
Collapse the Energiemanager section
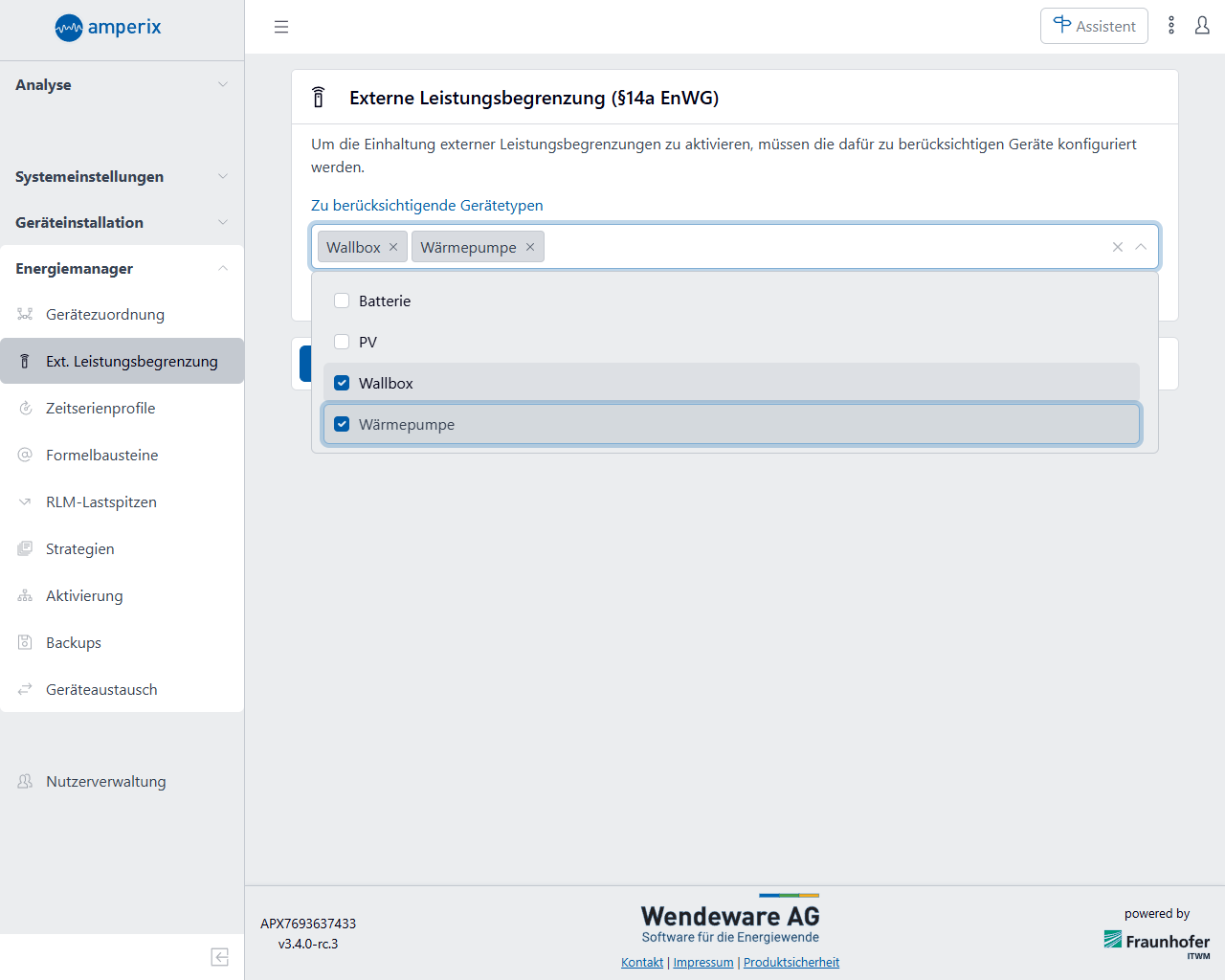tap(122, 268)
